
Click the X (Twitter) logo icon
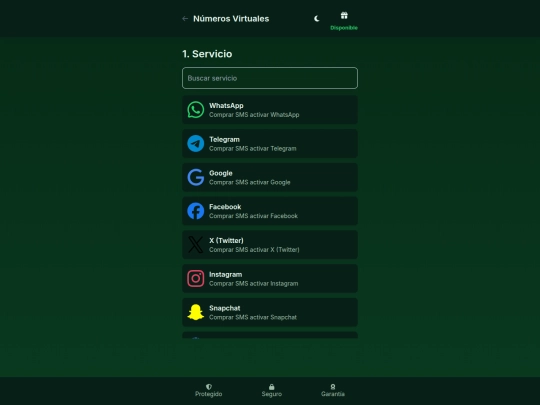(196, 245)
